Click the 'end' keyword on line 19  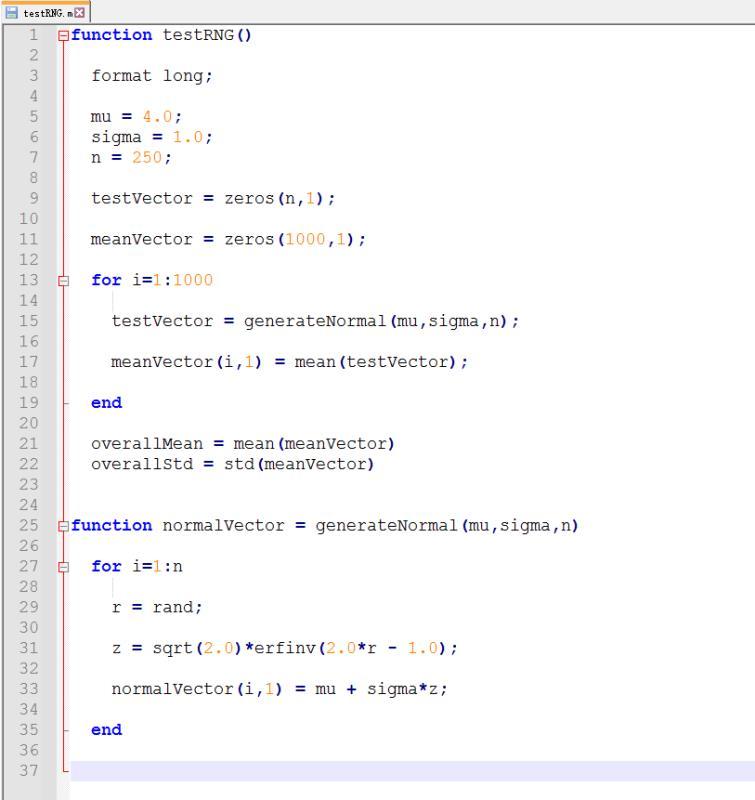106,403
